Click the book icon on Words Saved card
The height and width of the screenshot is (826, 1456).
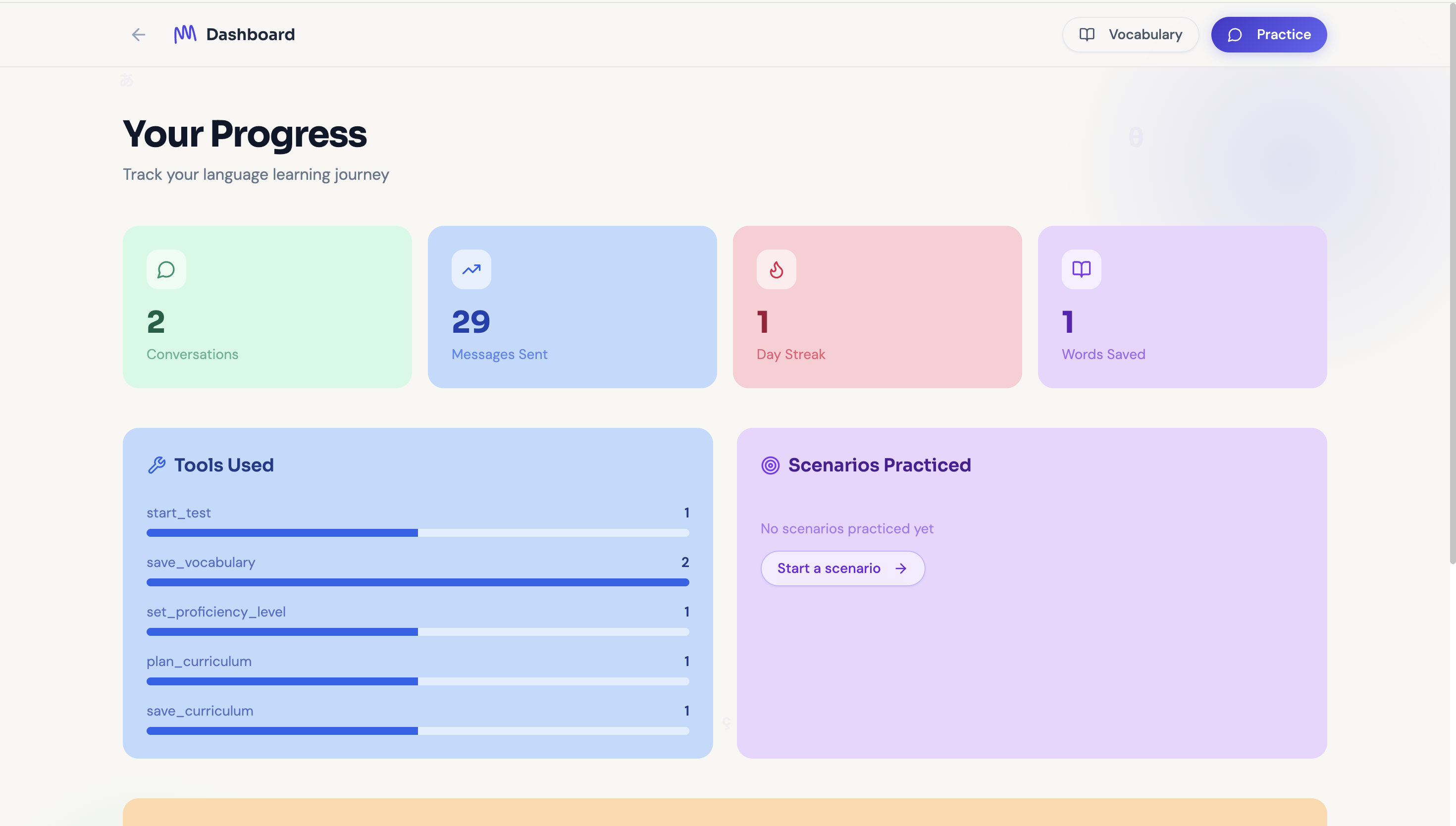1081,269
